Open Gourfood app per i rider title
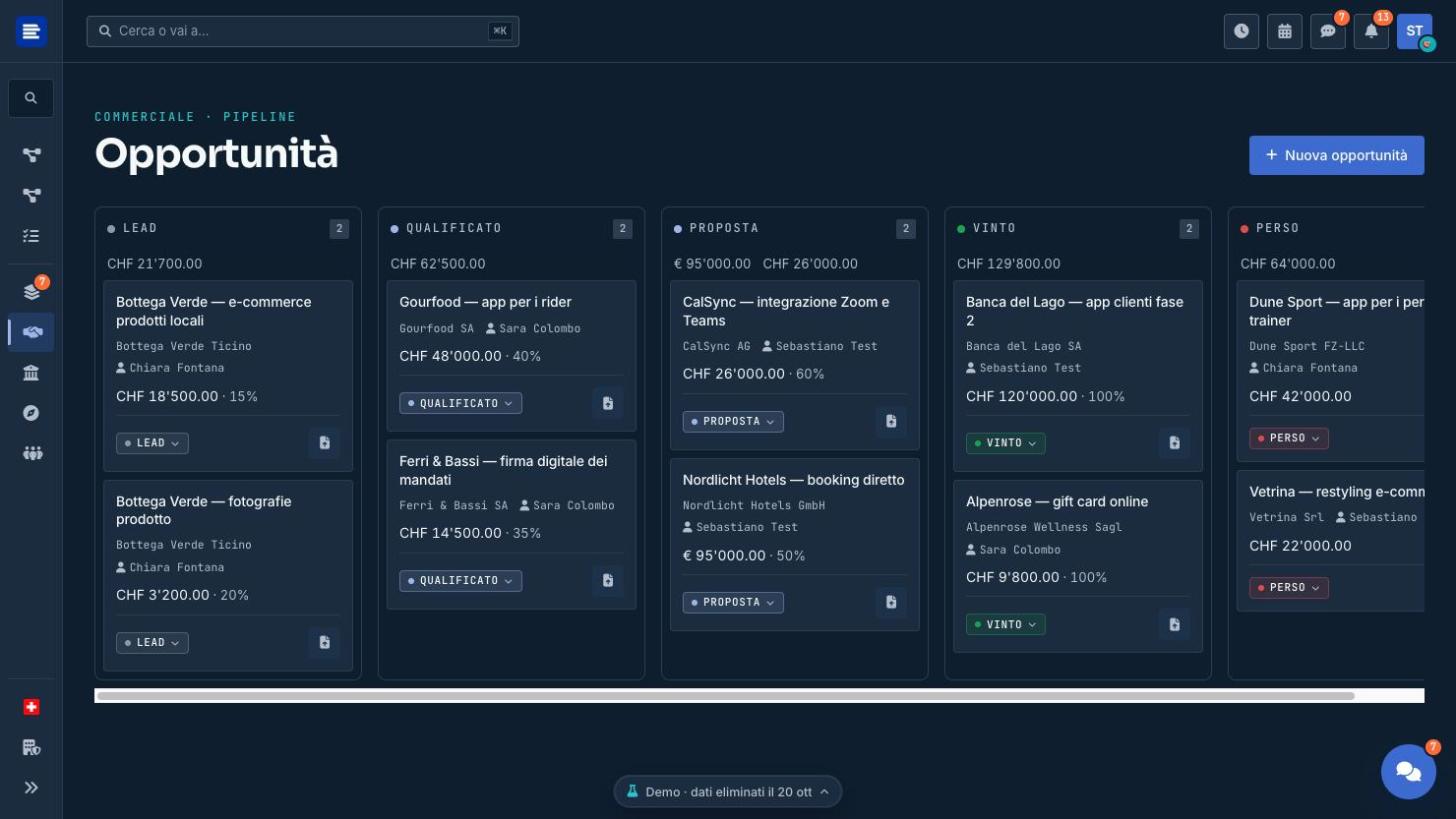1456x819 pixels. click(x=485, y=302)
